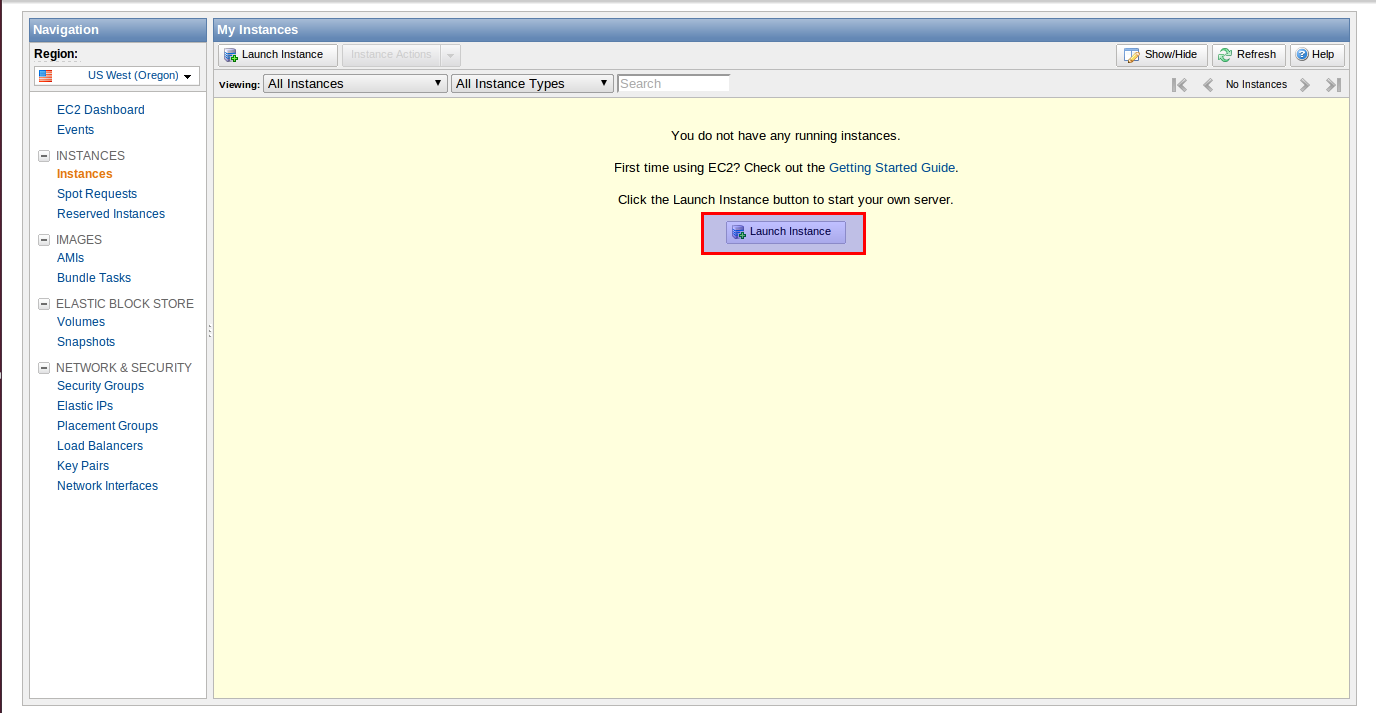
Task: Focus the Search input field
Action: pyautogui.click(x=673, y=84)
